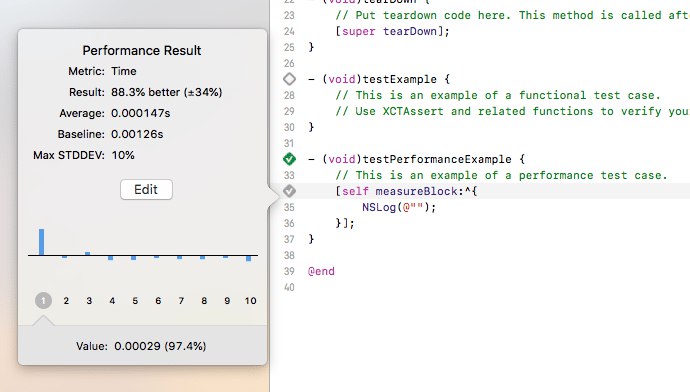Click the tall first bar in the chart
This screenshot has height=392, width=690.
pos(41,242)
